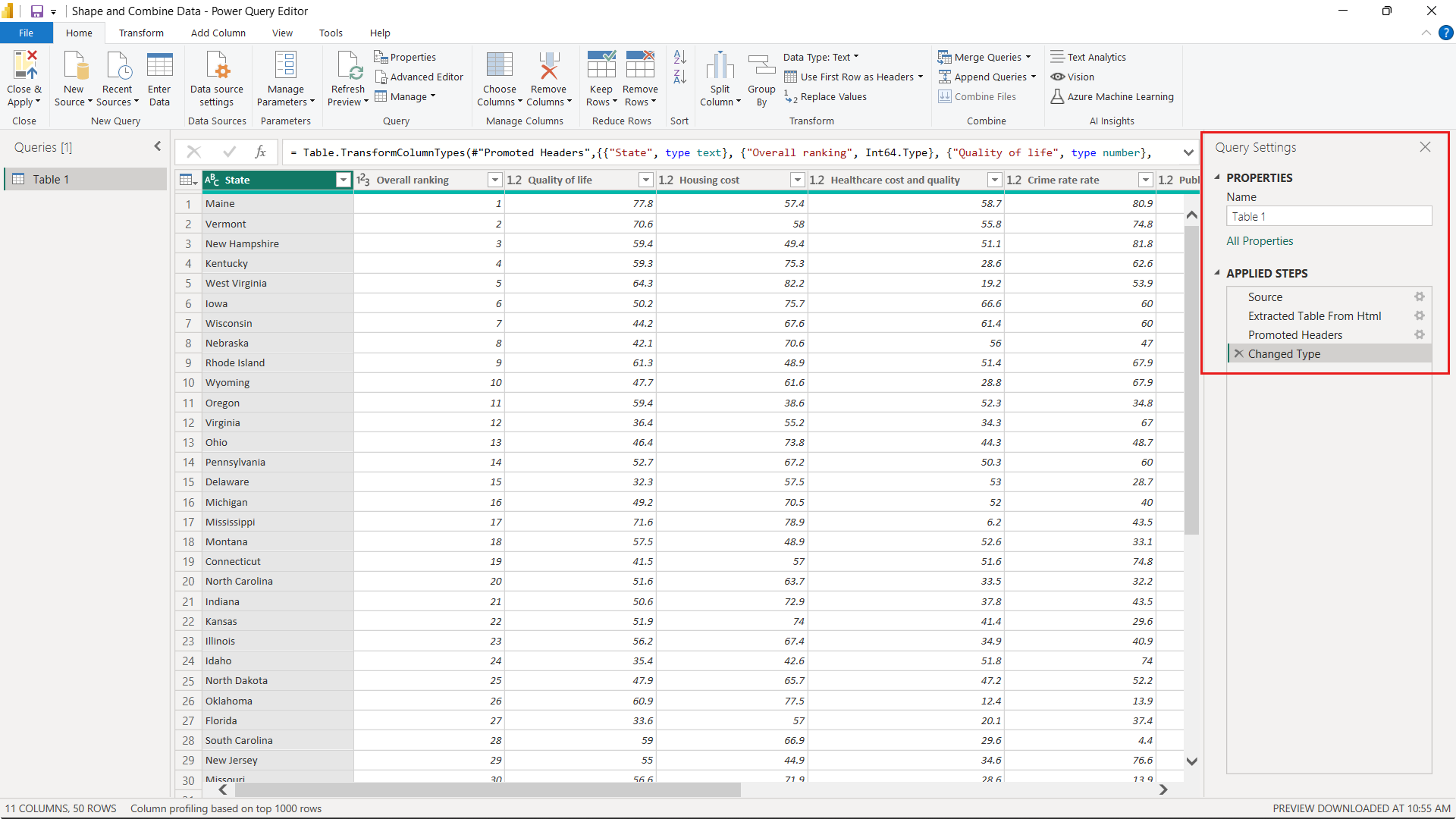The image size is (1456, 819).
Task: Open Crime rate rate column filter dropdown
Action: point(1145,180)
